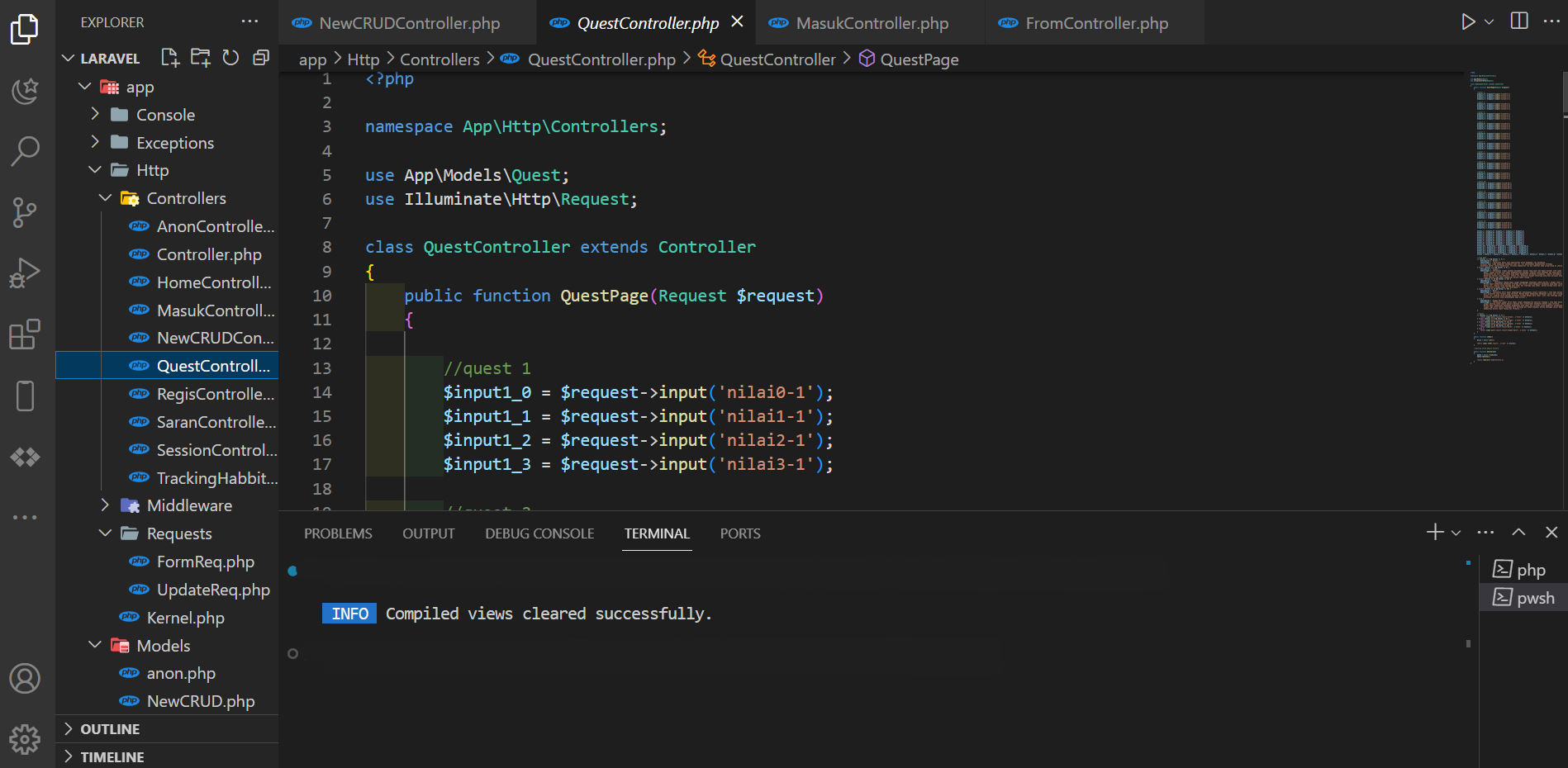Screen dimensions: 1568x768
Task: Open the Debug Console tab
Action: (x=539, y=533)
